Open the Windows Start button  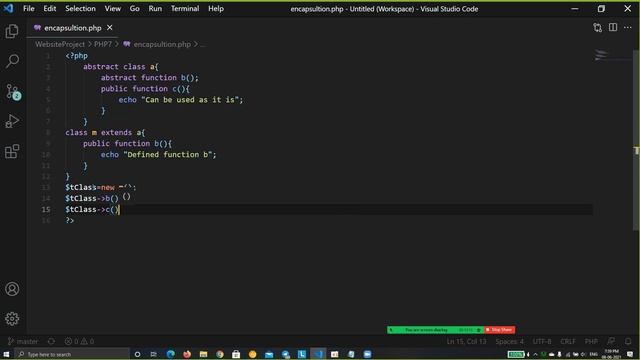(6, 354)
